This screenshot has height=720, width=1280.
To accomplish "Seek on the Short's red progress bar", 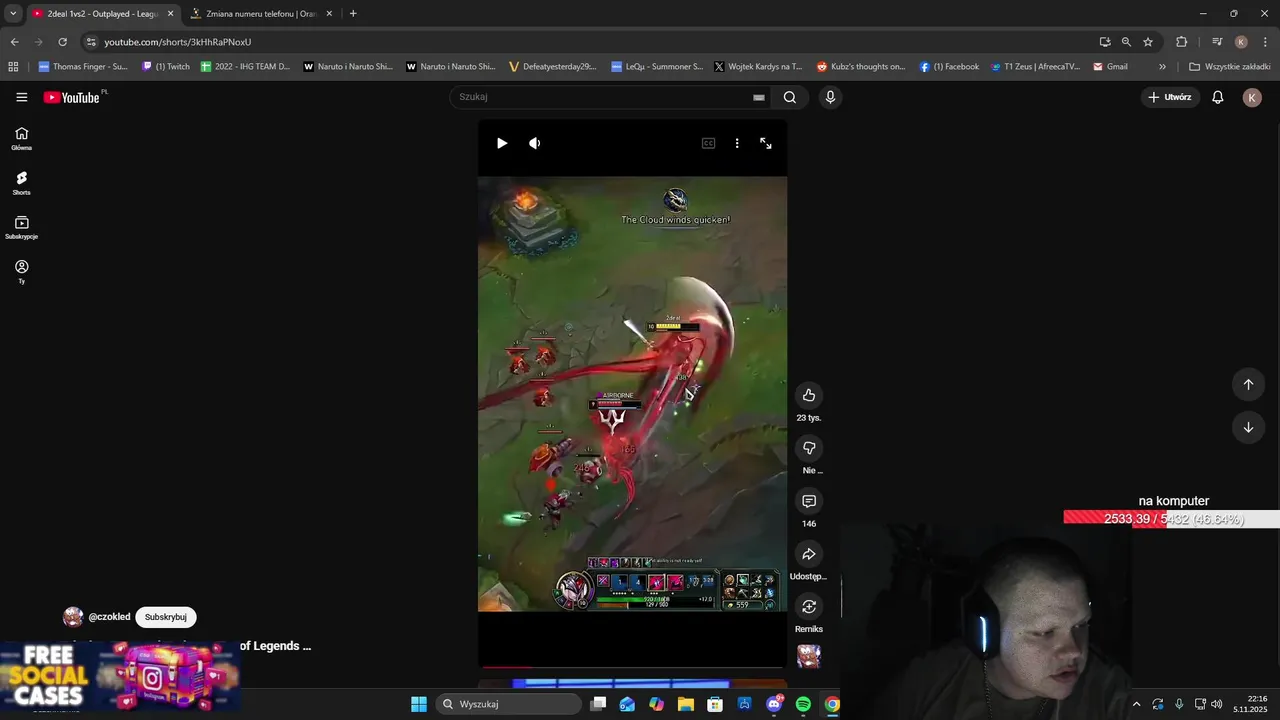I will tap(632, 667).
